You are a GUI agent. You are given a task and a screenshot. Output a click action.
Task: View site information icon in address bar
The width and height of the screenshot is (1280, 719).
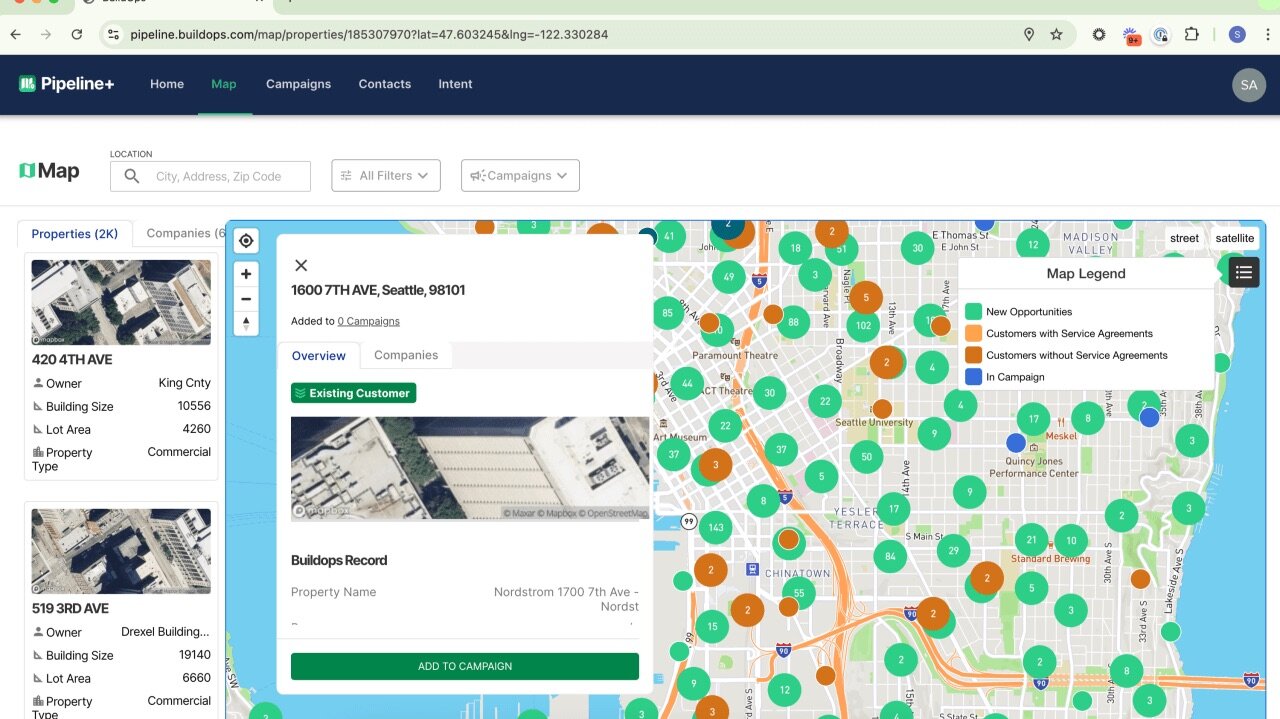(113, 34)
